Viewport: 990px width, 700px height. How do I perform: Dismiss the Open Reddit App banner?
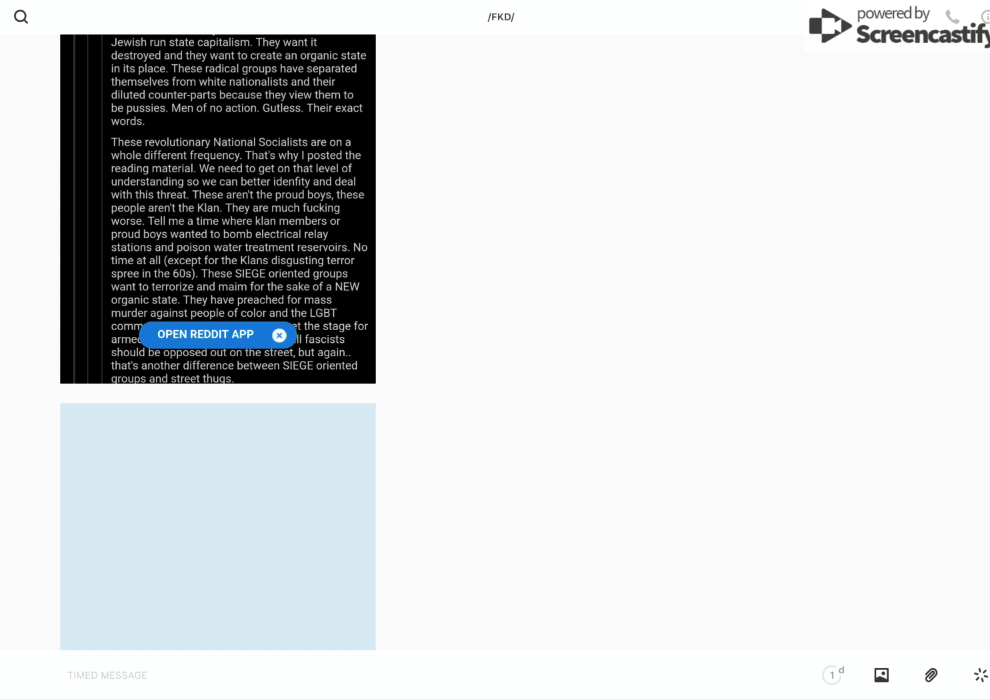(x=279, y=335)
